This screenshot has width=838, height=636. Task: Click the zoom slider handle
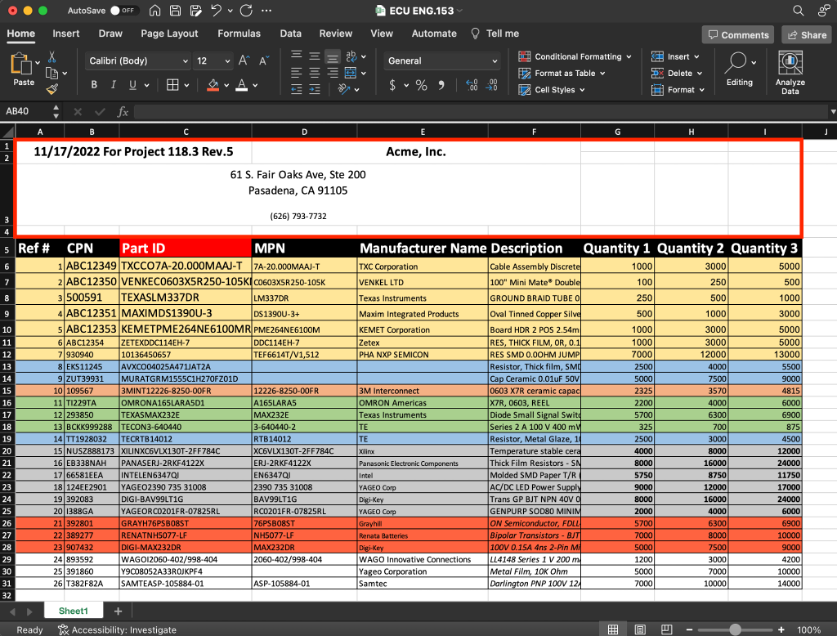(735, 630)
